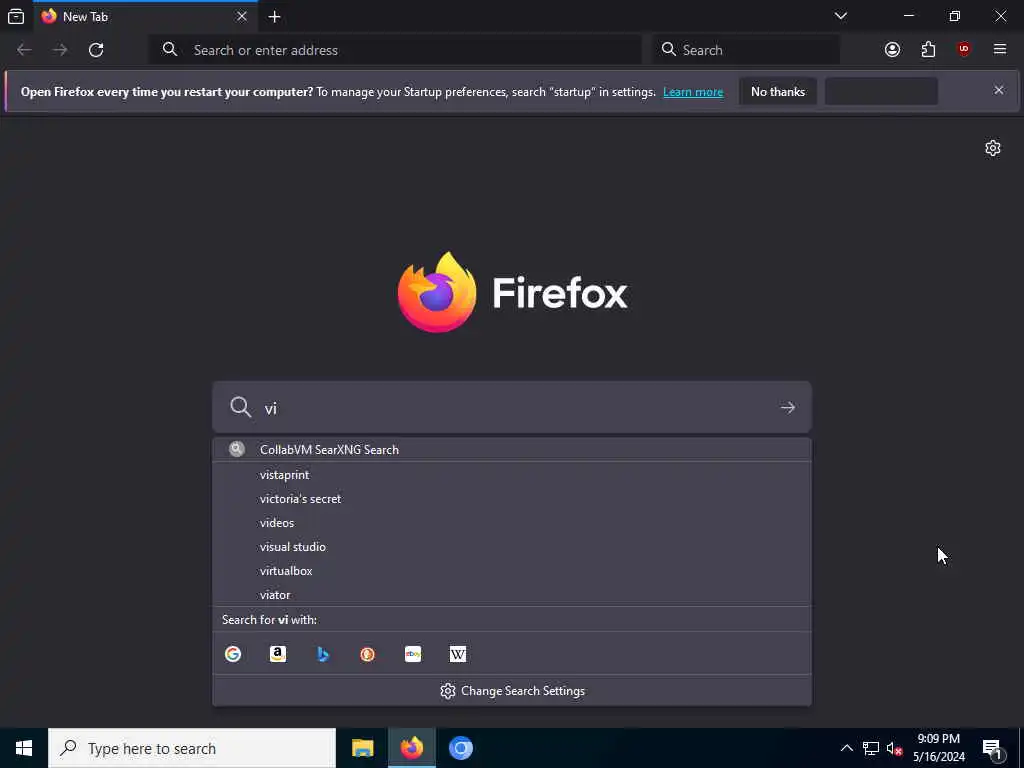
Task: Open the Firefox account icon
Action: pos(892,50)
